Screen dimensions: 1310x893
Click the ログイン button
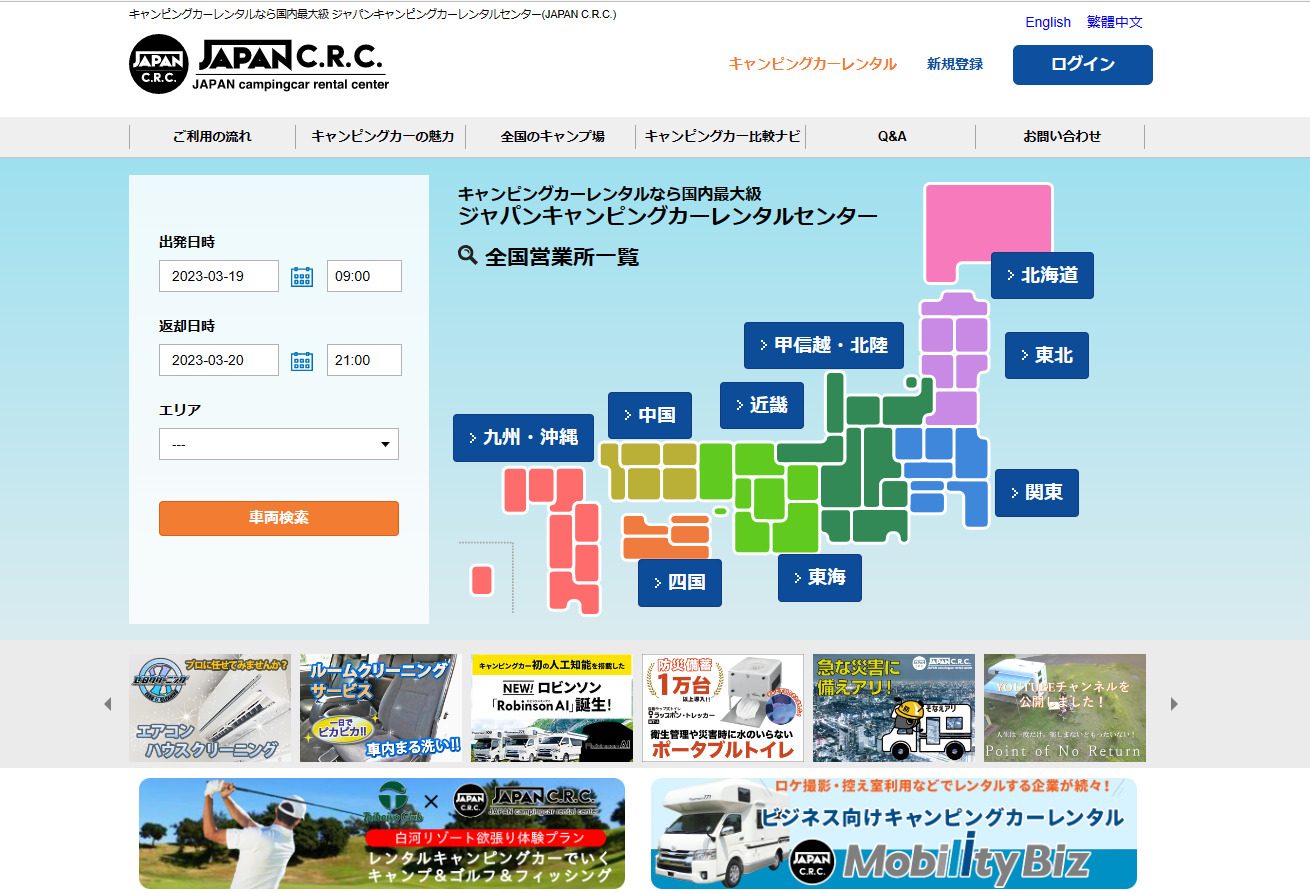[x=1083, y=65]
